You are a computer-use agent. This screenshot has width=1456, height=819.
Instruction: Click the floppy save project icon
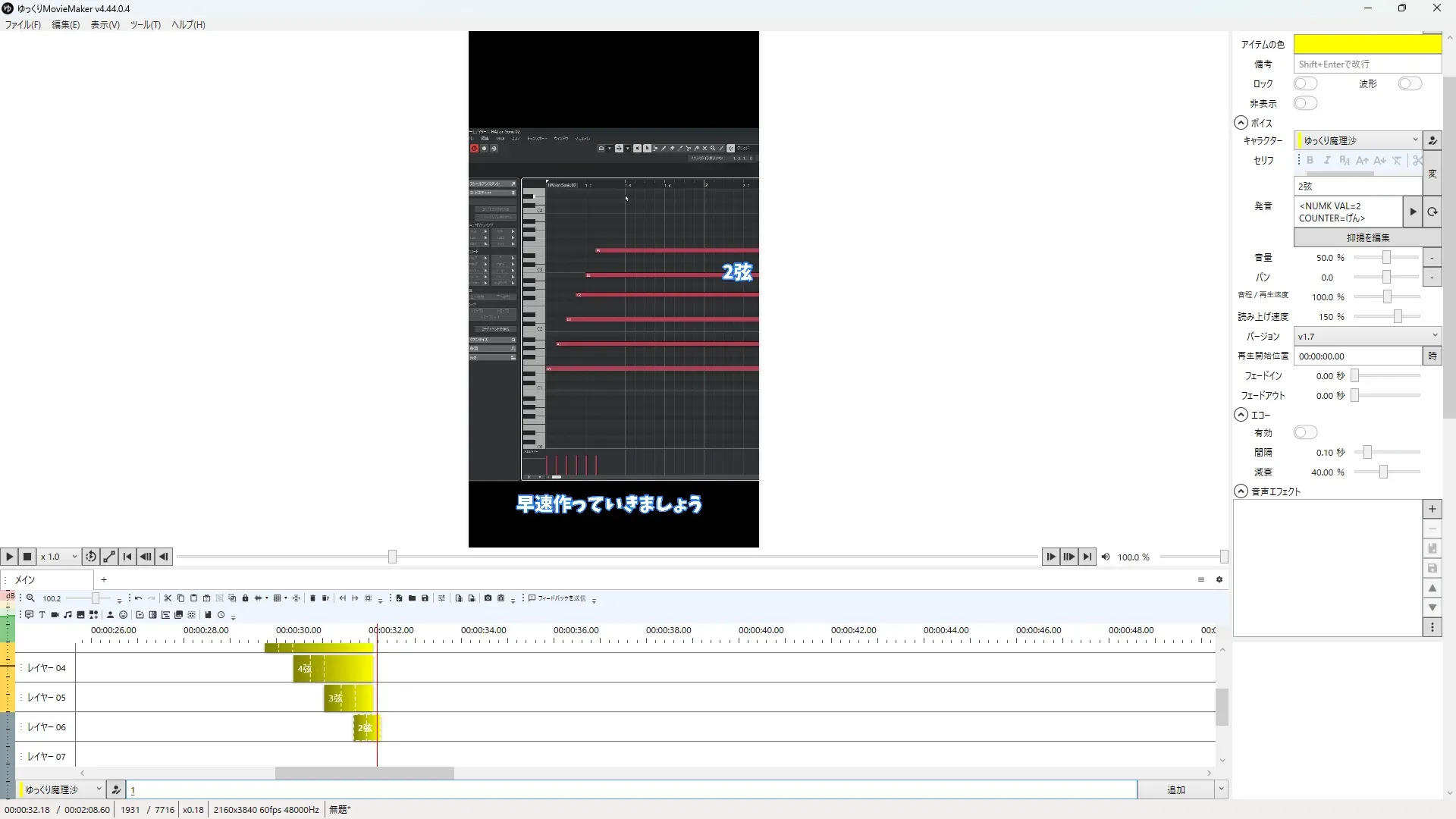coord(425,598)
